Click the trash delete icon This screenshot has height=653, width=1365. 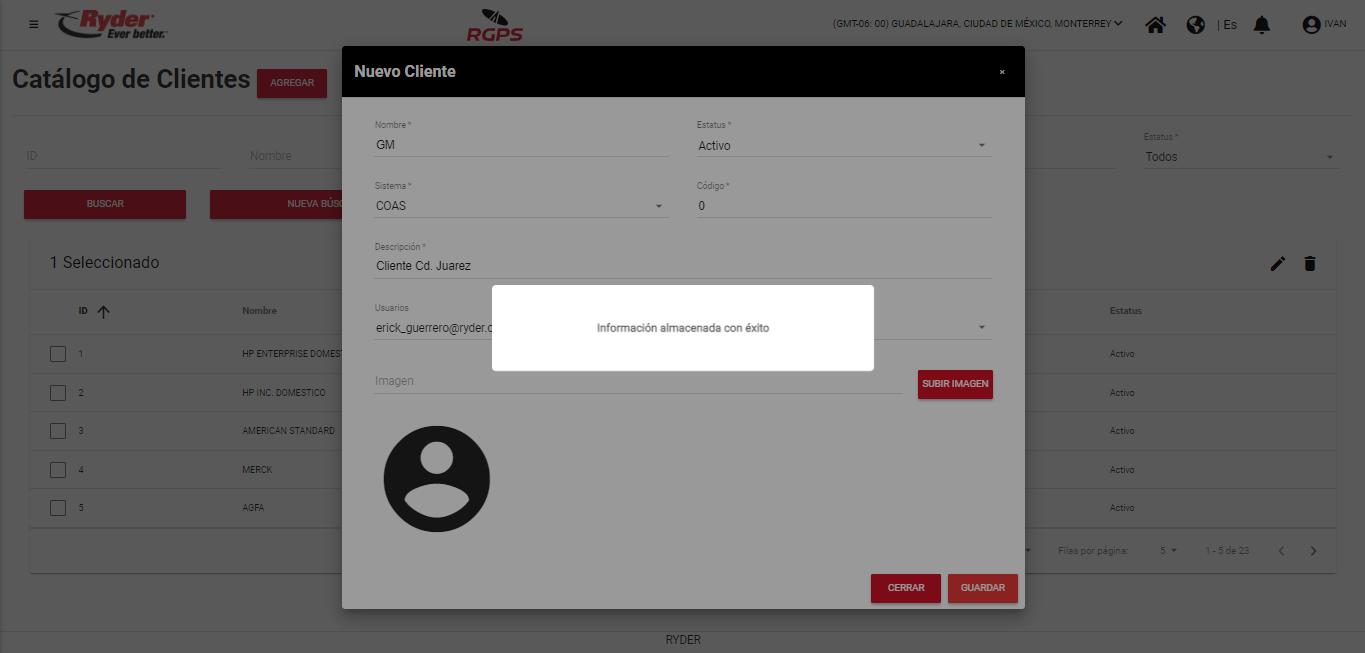tap(1310, 263)
